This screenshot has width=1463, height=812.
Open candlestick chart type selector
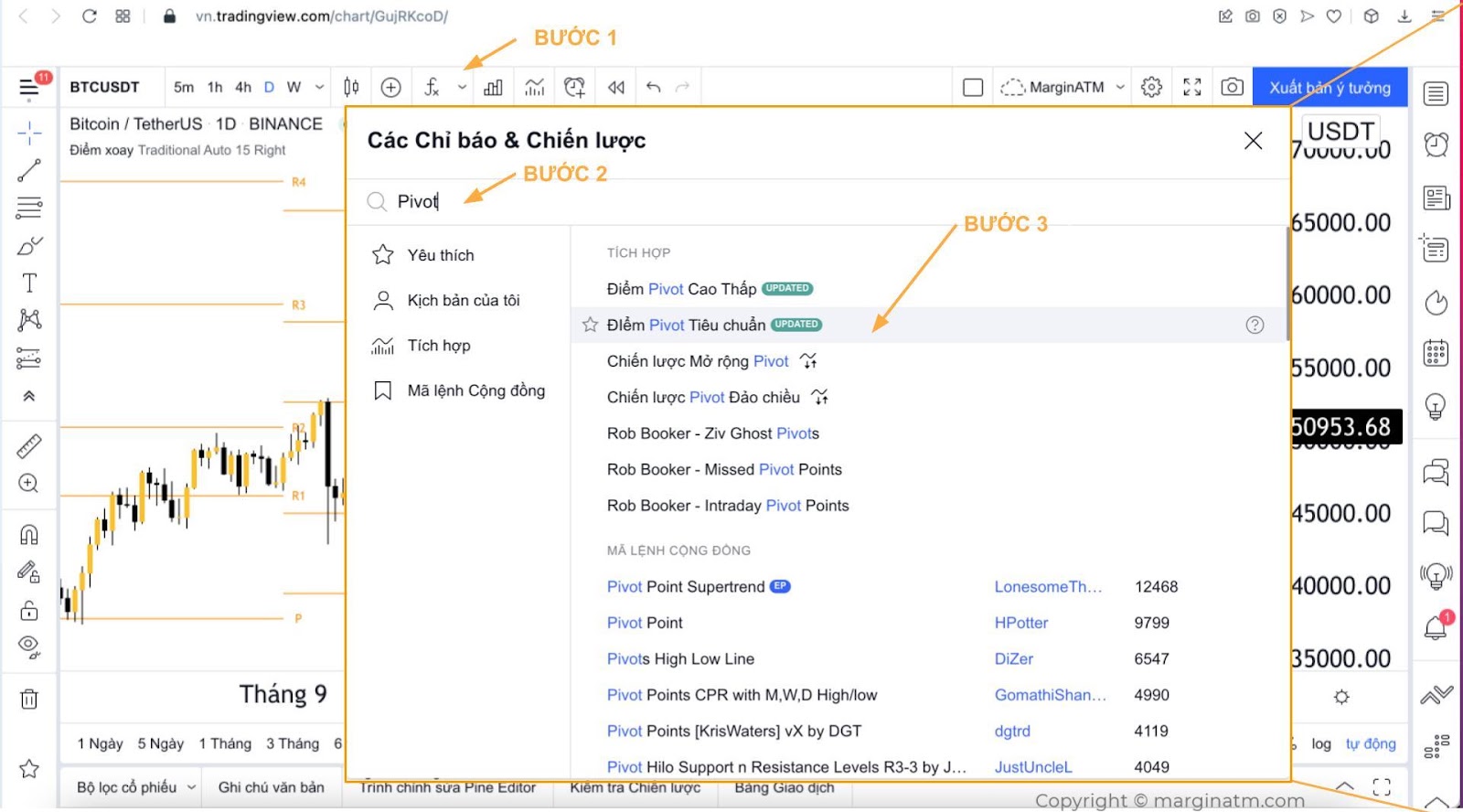(351, 87)
